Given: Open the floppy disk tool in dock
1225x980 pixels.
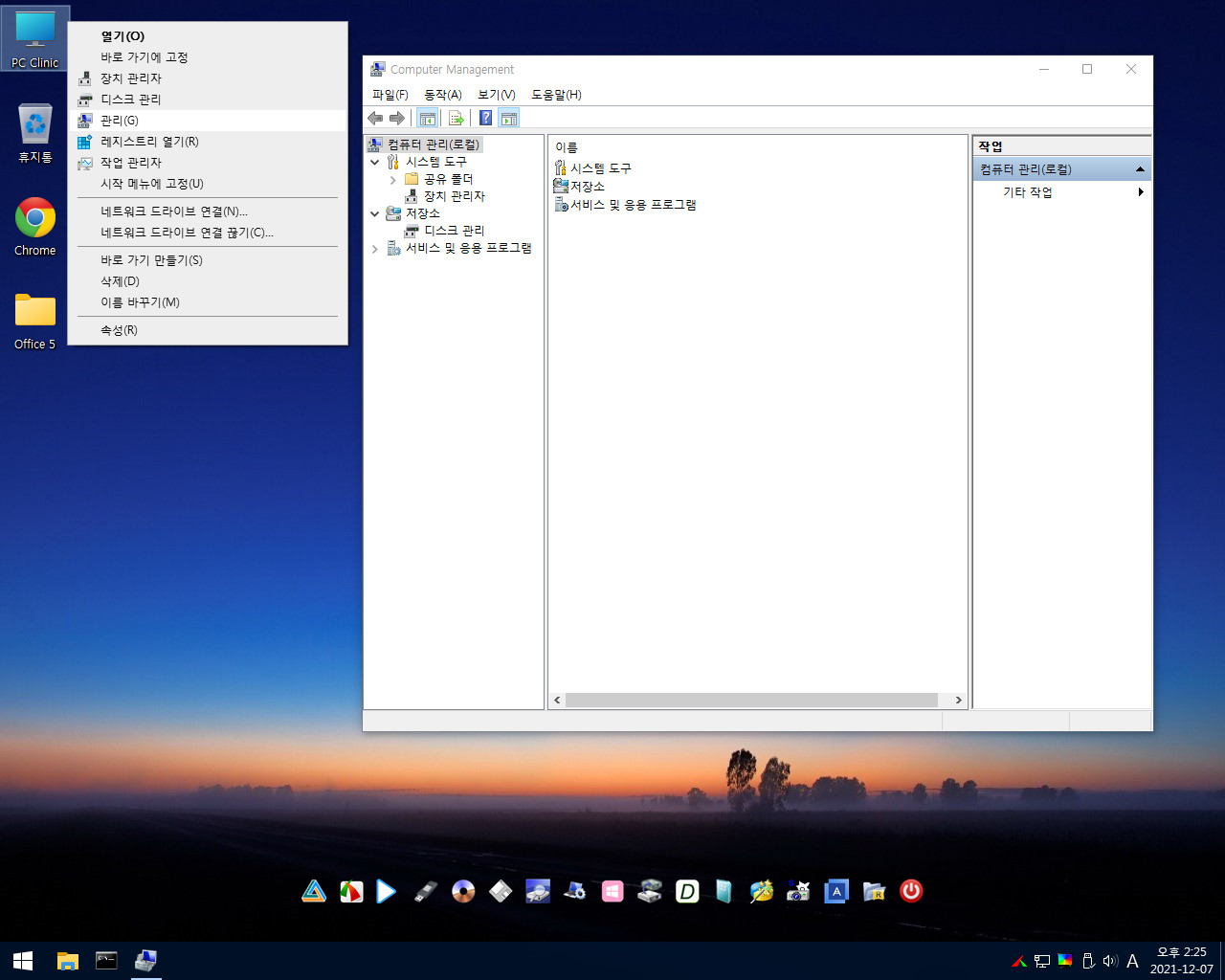Looking at the screenshot, I should (x=501, y=892).
